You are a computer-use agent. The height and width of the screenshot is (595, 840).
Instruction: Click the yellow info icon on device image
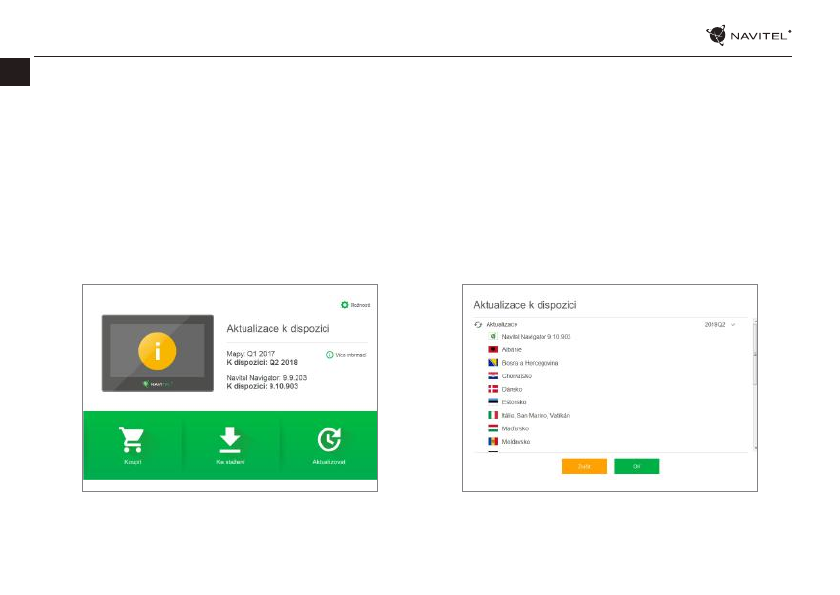click(x=157, y=351)
